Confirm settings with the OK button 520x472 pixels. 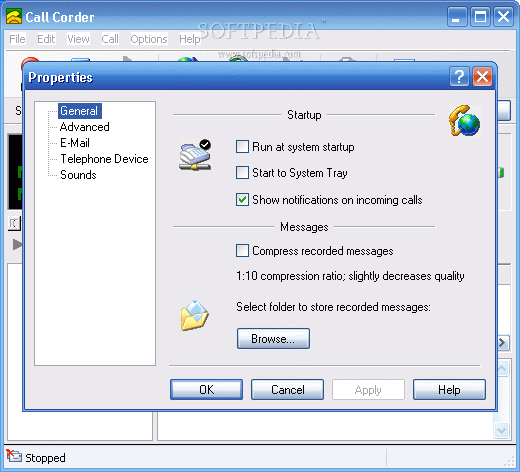[206, 389]
